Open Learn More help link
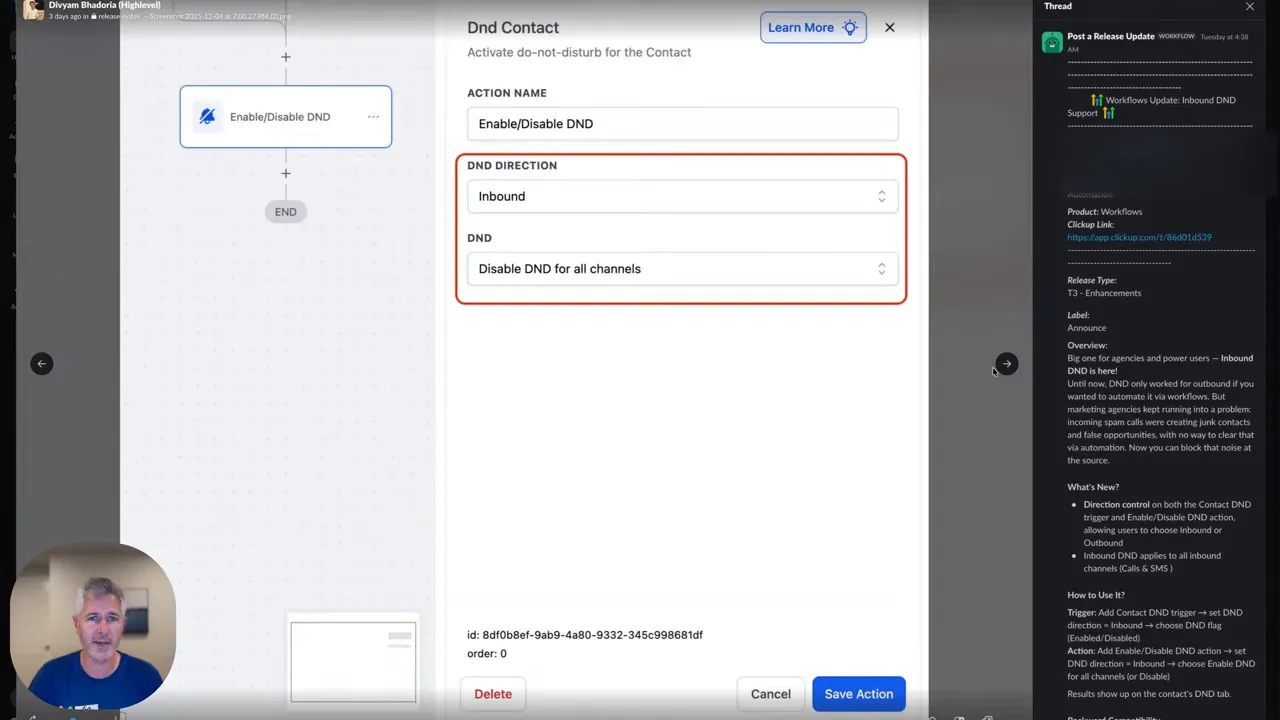The image size is (1280, 720). pyautogui.click(x=813, y=28)
